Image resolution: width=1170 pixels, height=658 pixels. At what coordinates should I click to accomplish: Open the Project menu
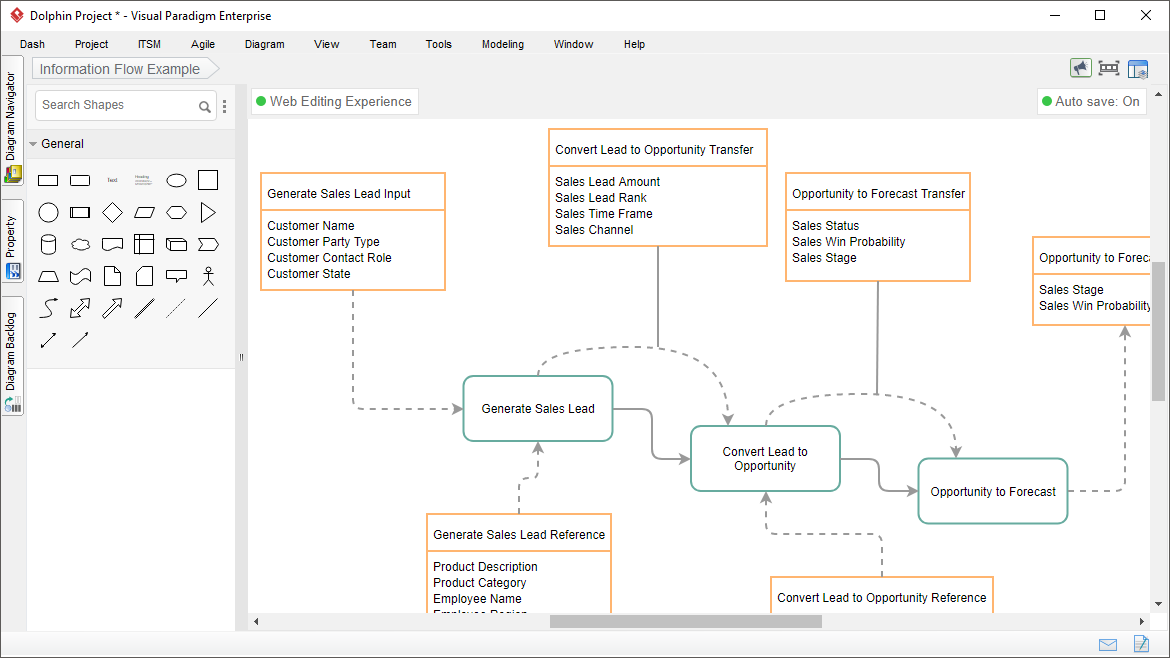[x=91, y=44]
